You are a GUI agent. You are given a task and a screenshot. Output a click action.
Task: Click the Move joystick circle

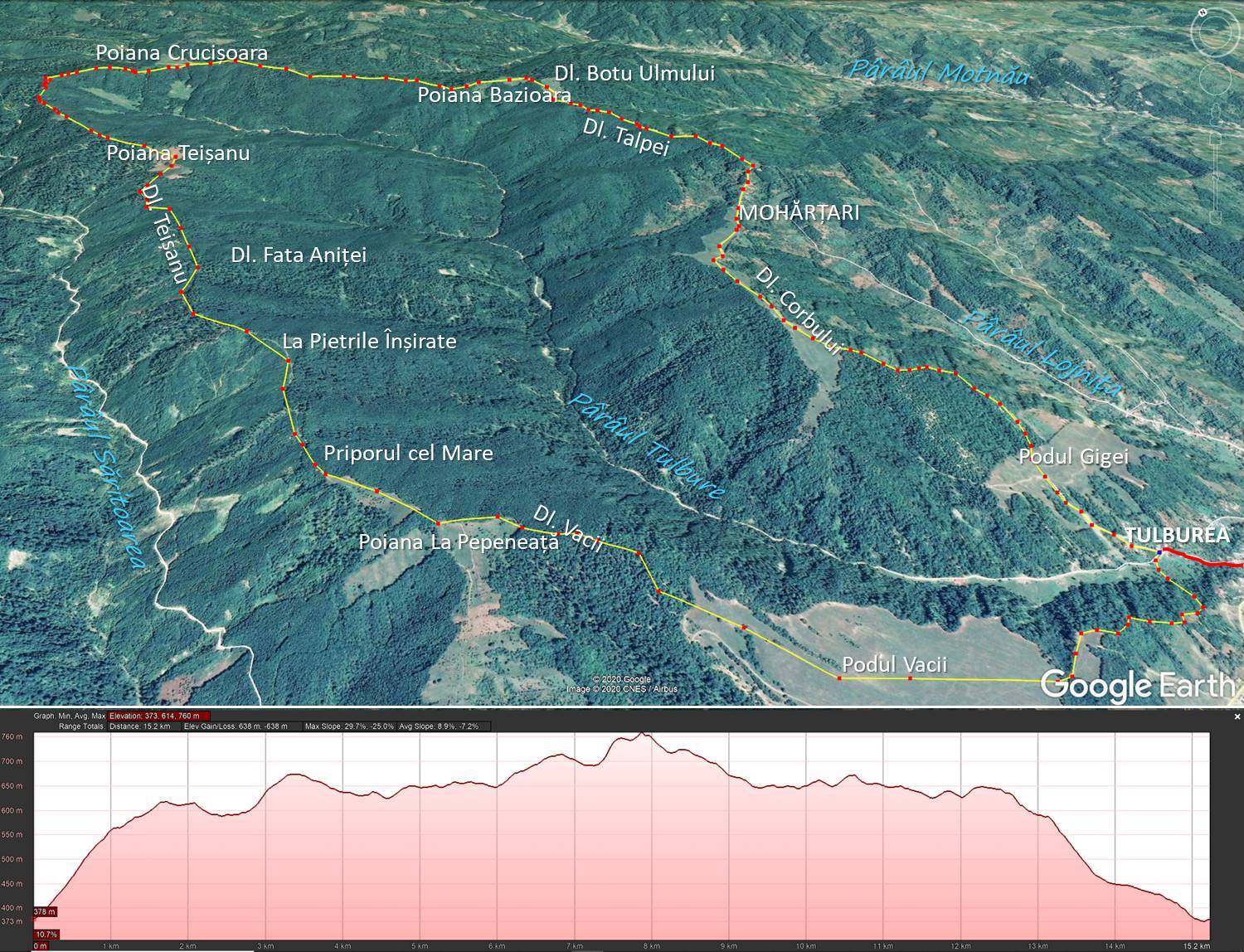(x=1214, y=80)
